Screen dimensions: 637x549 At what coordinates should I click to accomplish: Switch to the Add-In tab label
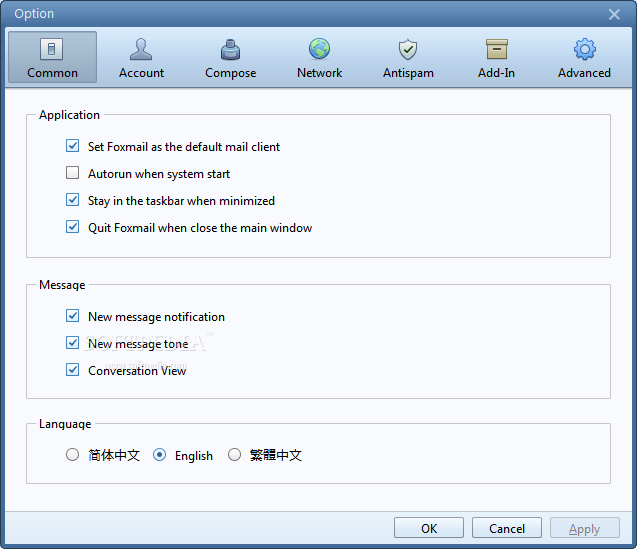496,73
